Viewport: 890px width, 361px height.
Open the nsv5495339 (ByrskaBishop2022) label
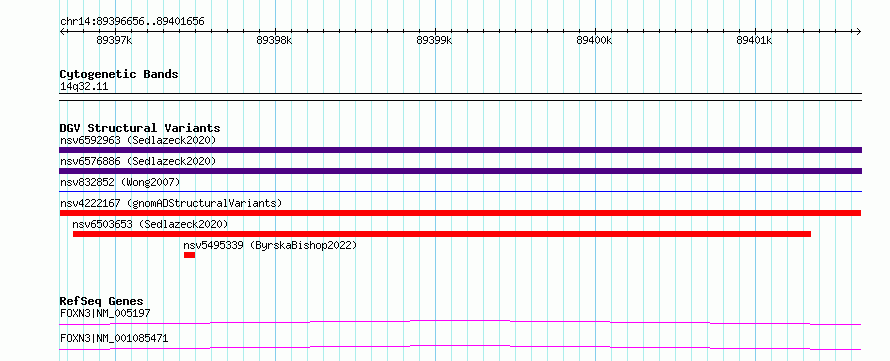click(270, 245)
